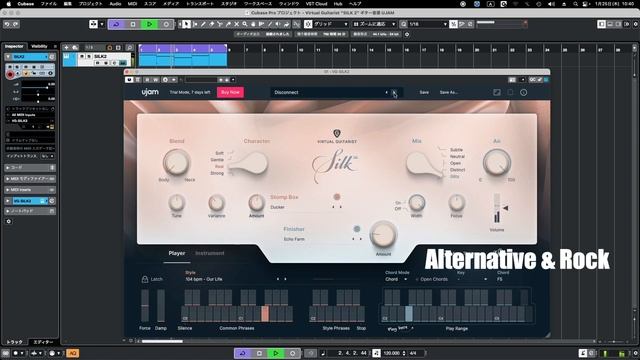Click the plugin info circle icon

click(524, 92)
